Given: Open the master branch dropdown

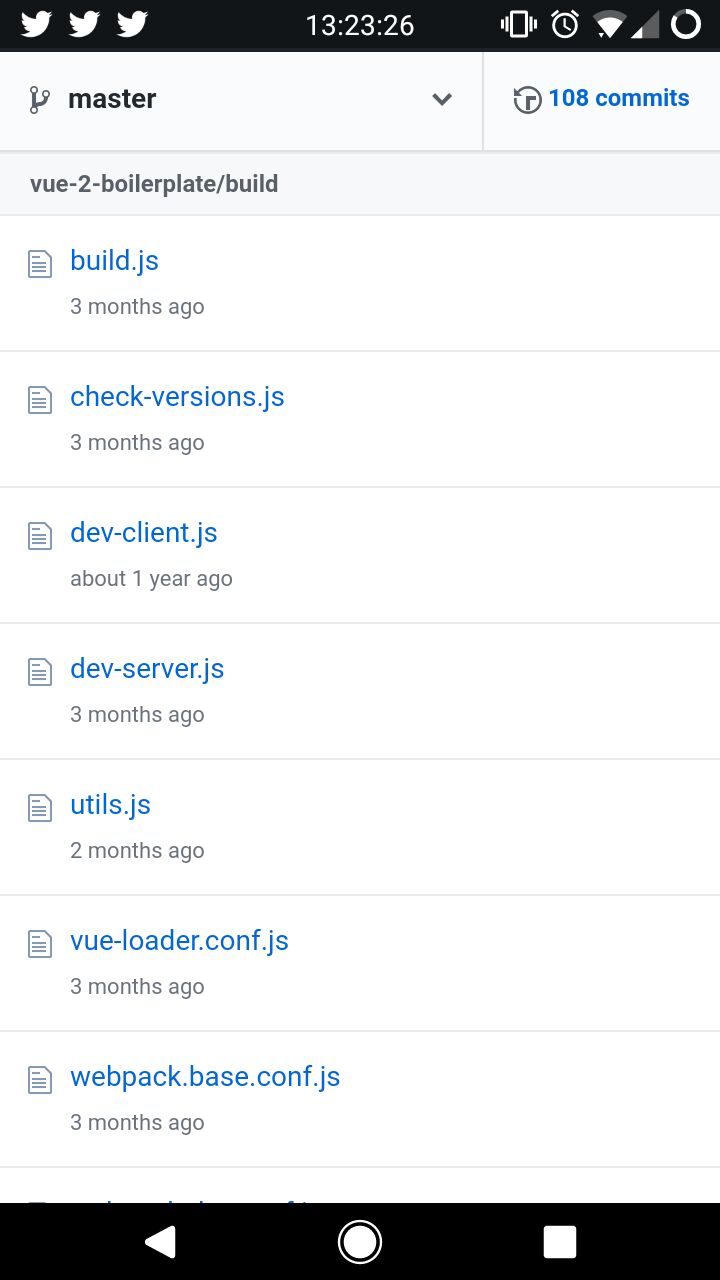Looking at the screenshot, I should [x=241, y=100].
